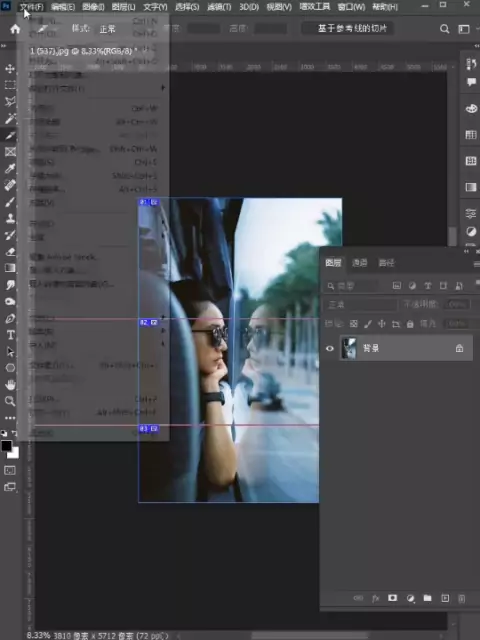Create a new layer group folder

pyautogui.click(x=427, y=598)
